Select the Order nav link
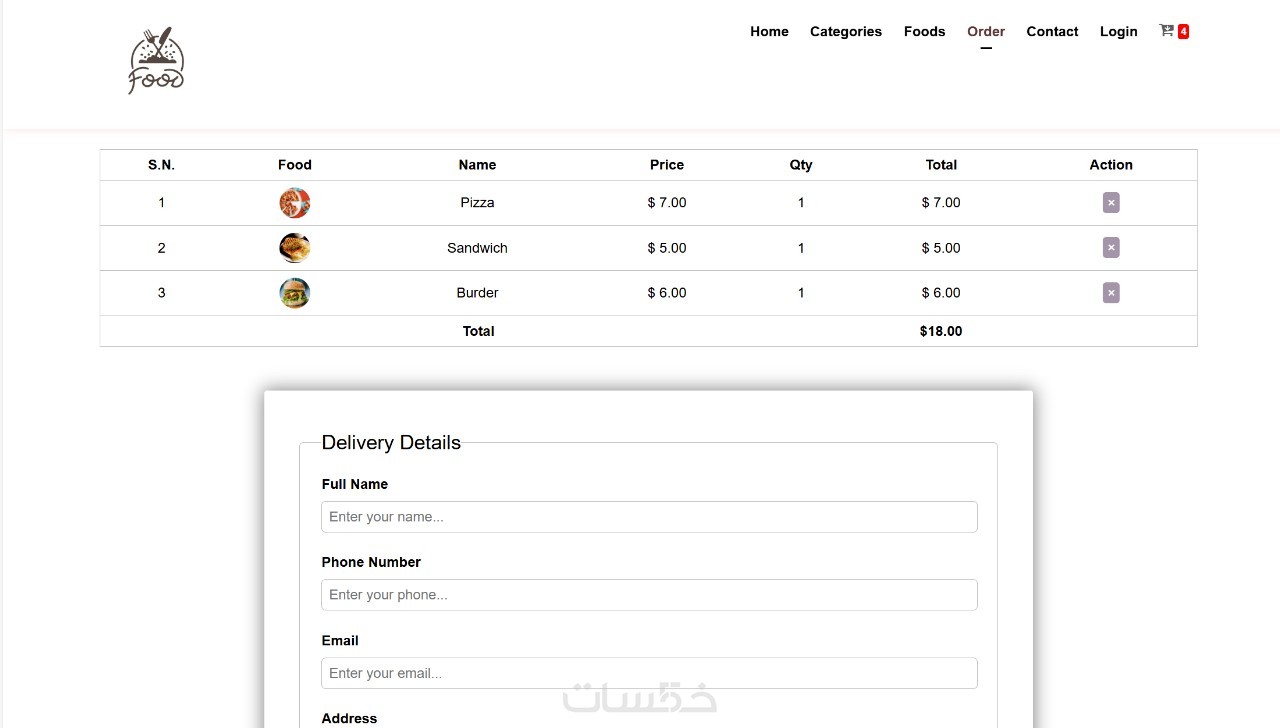 pyautogui.click(x=986, y=32)
